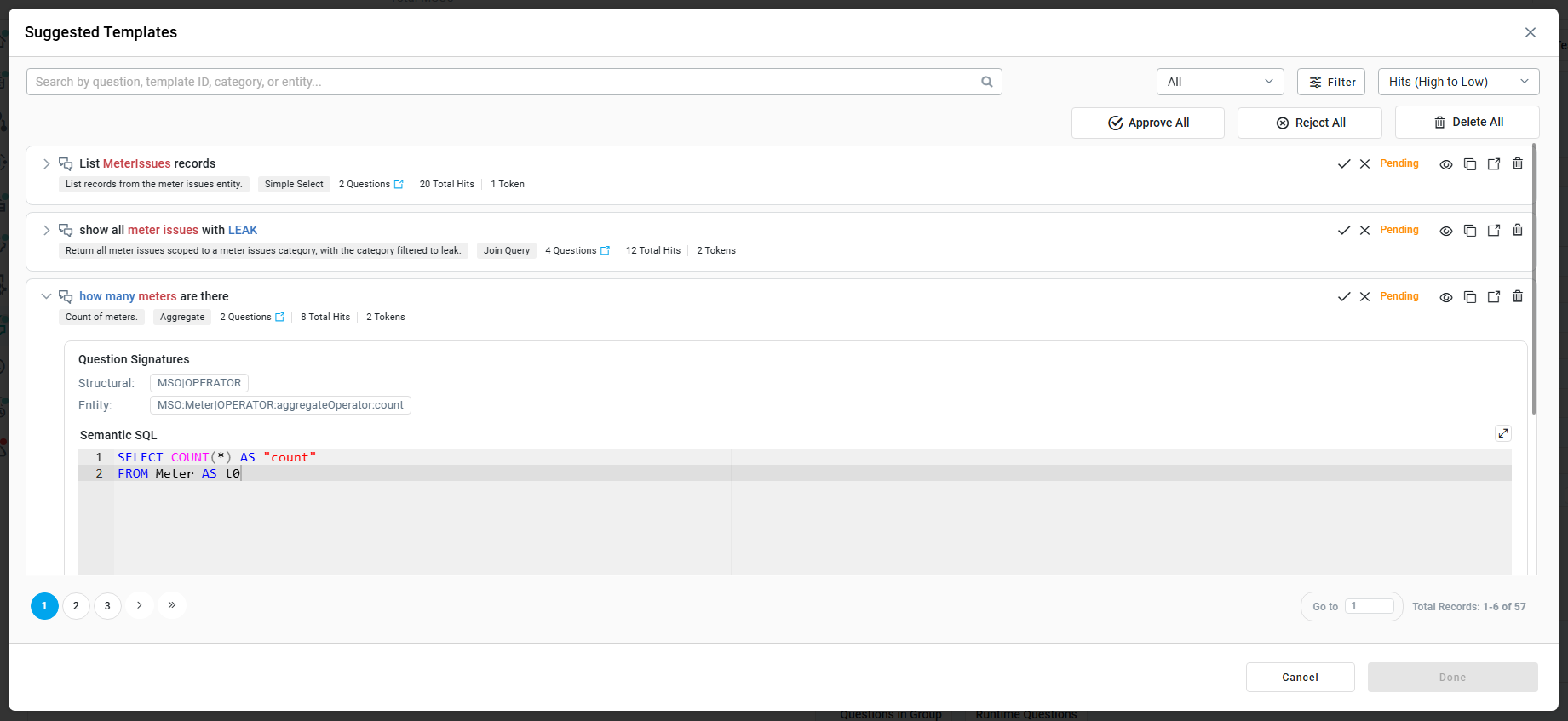Go to page 2 of results
Viewport: 1568px width, 721px height.
(x=76, y=606)
